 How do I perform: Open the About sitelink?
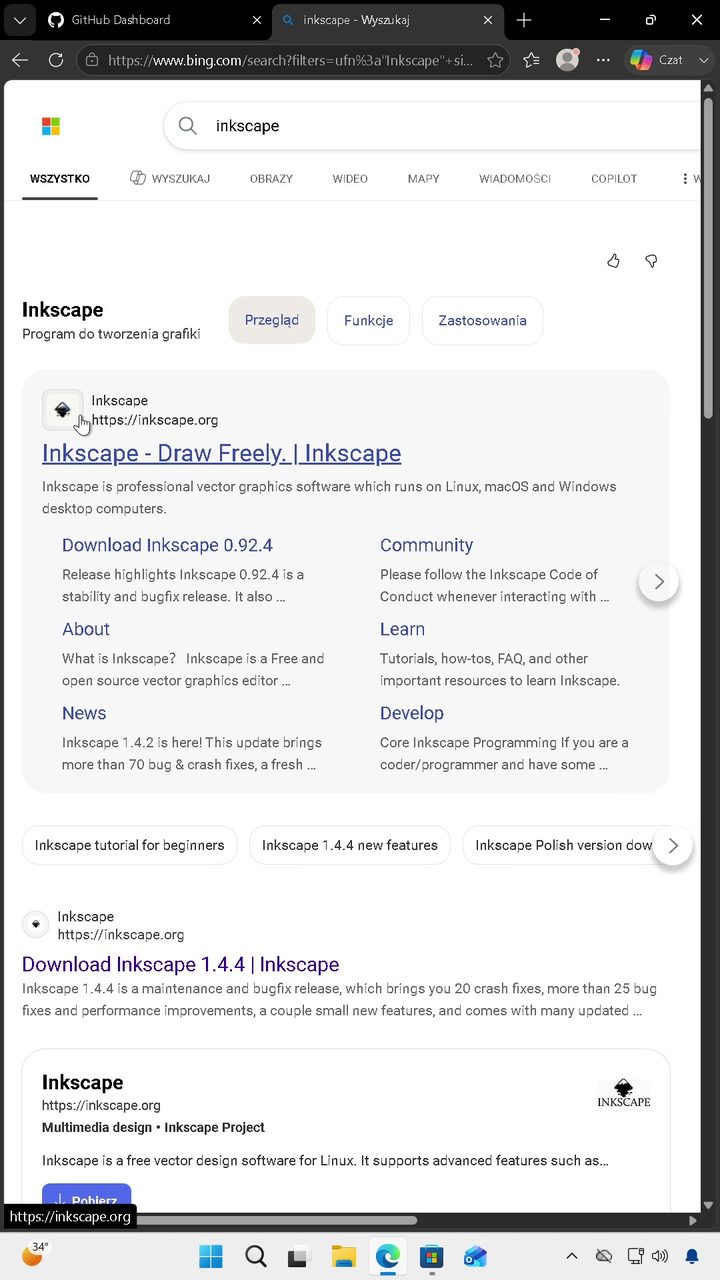click(x=86, y=629)
